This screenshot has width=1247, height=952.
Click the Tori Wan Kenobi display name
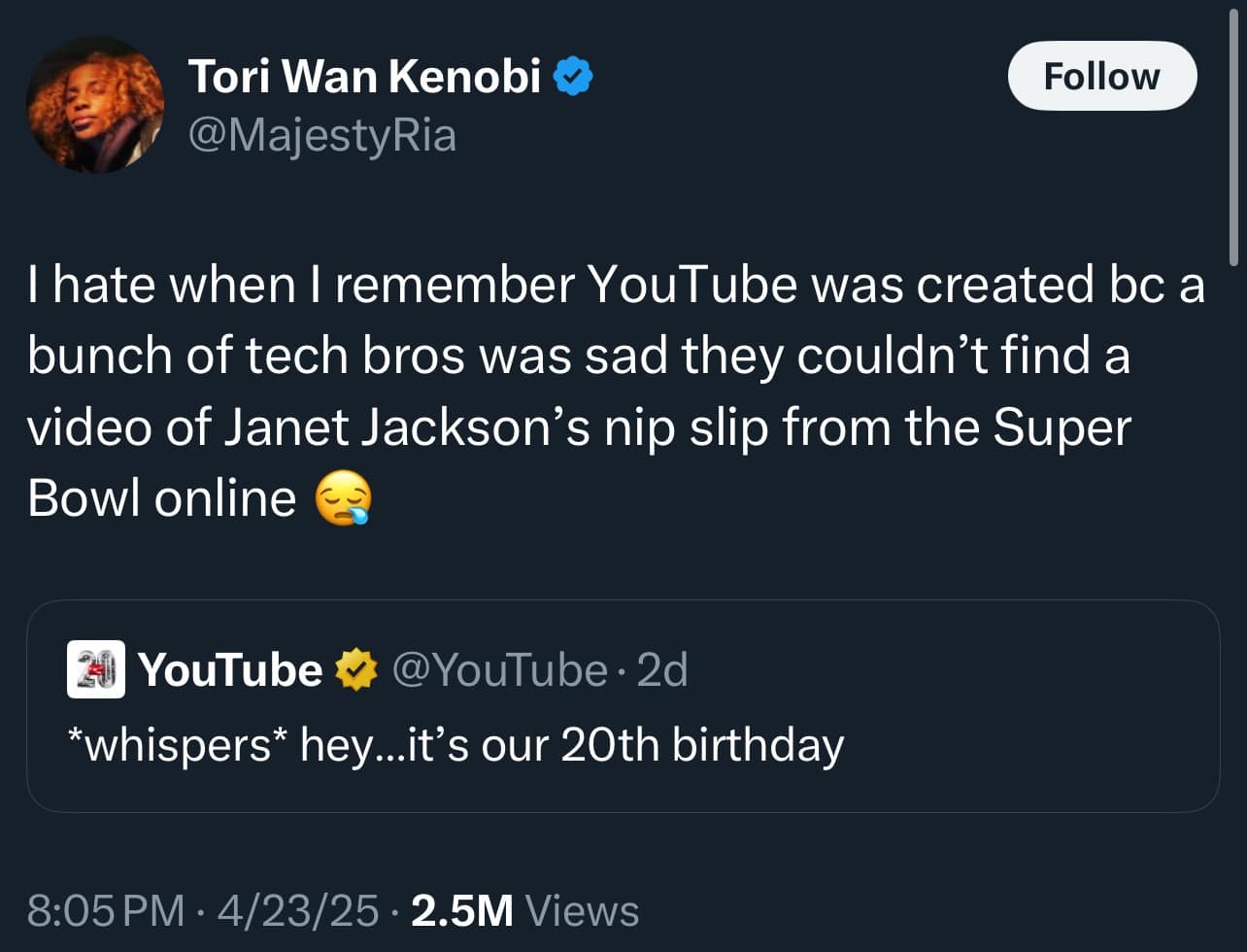(364, 76)
